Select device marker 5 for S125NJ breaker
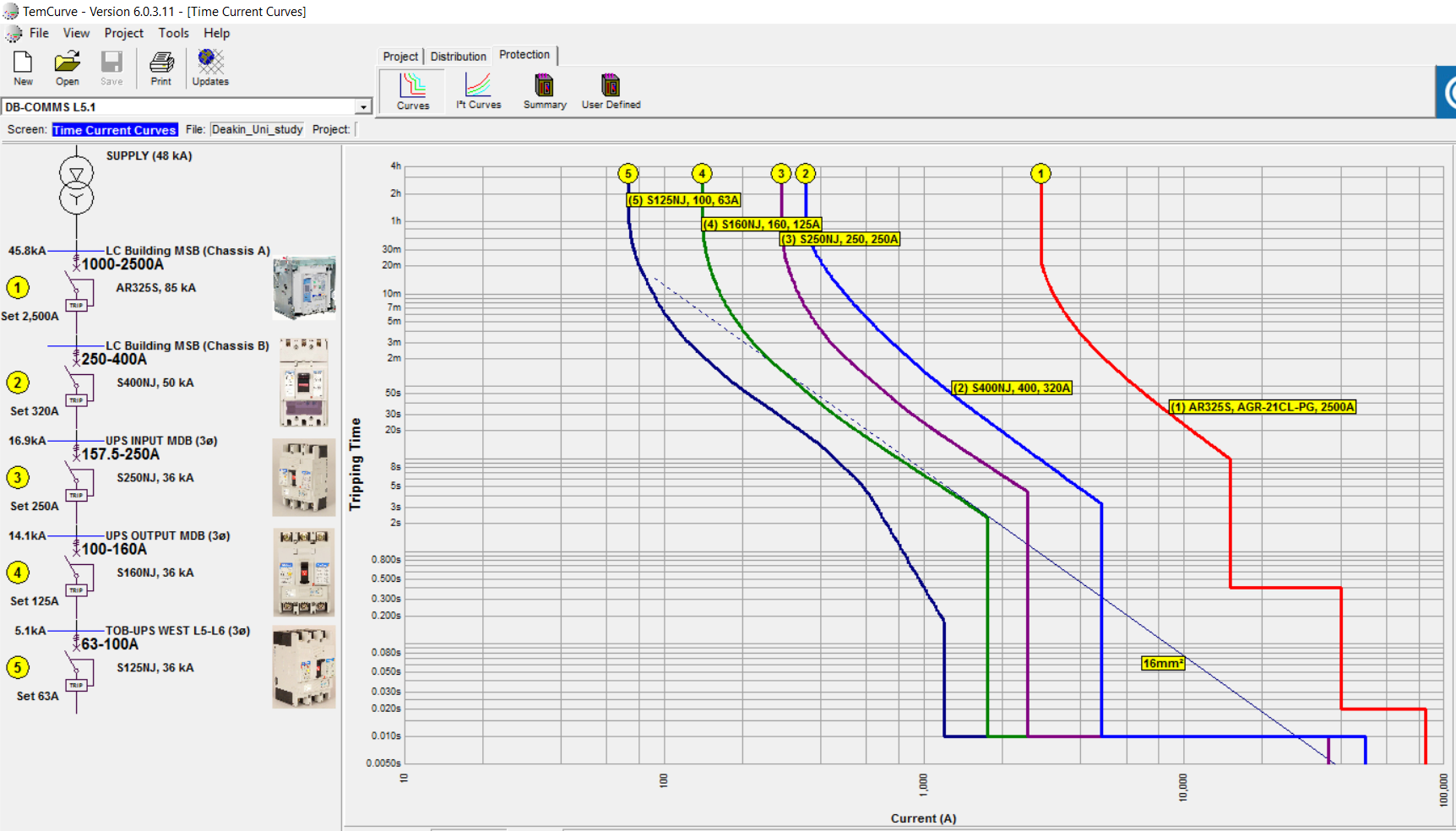Screen dimensions: 1456x831 point(627,174)
